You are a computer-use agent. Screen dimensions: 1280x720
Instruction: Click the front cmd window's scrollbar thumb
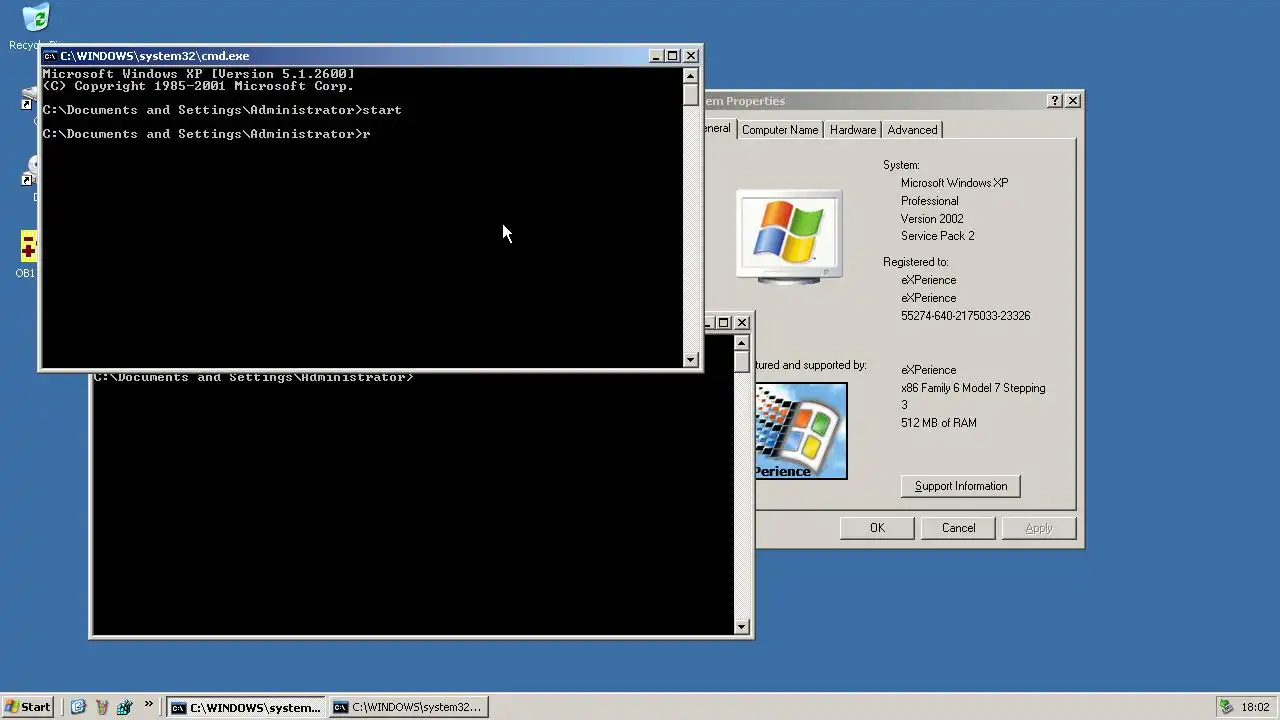pos(691,94)
